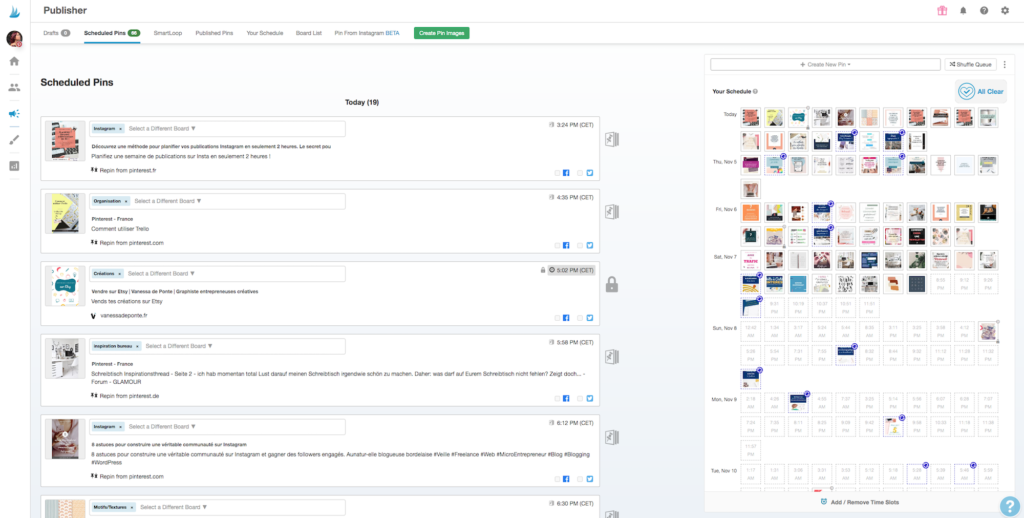Image resolution: width=1024 pixels, height=518 pixels.
Task: Open the blue help bubble at bottom right
Action: click(1009, 505)
